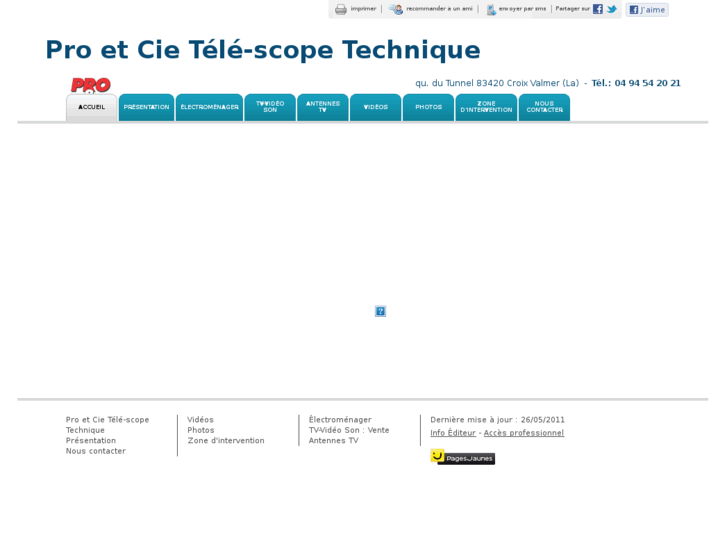Viewport: 727px width, 545px height.
Task: Click footer link 'Nous contacter'
Action: tap(96, 451)
